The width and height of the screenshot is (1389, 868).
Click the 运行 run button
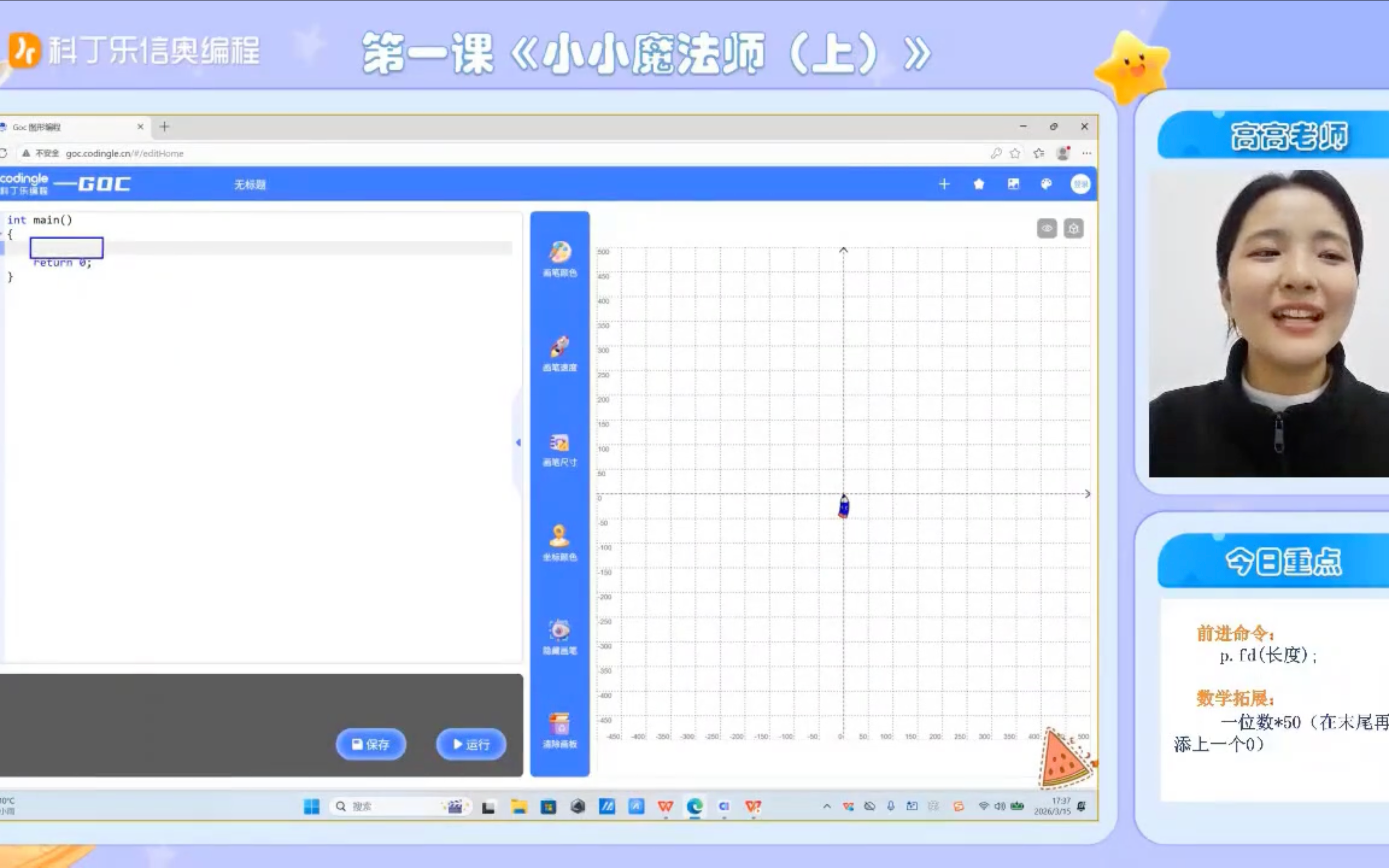(471, 744)
